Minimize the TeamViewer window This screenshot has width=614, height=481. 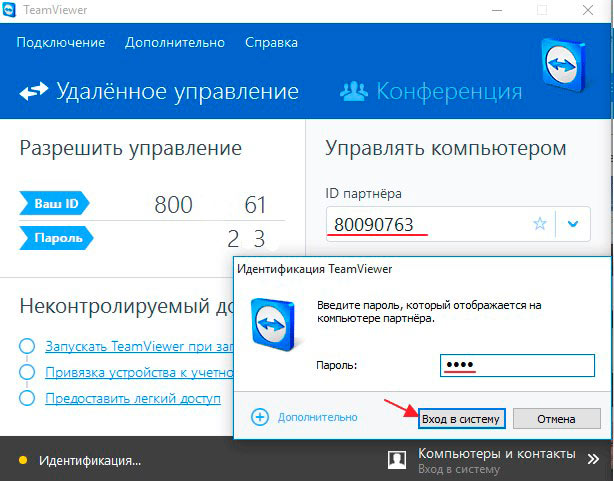tap(497, 10)
